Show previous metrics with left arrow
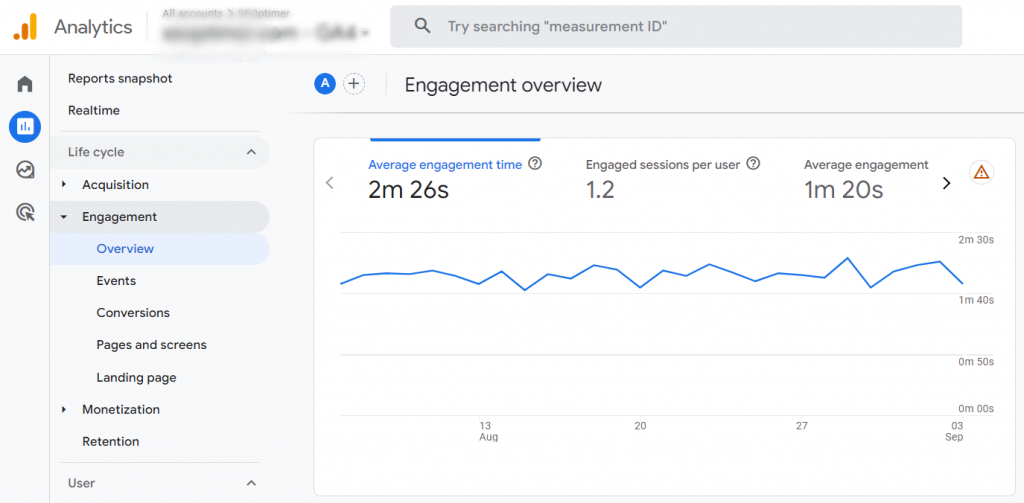The image size is (1024, 503). tap(330, 183)
